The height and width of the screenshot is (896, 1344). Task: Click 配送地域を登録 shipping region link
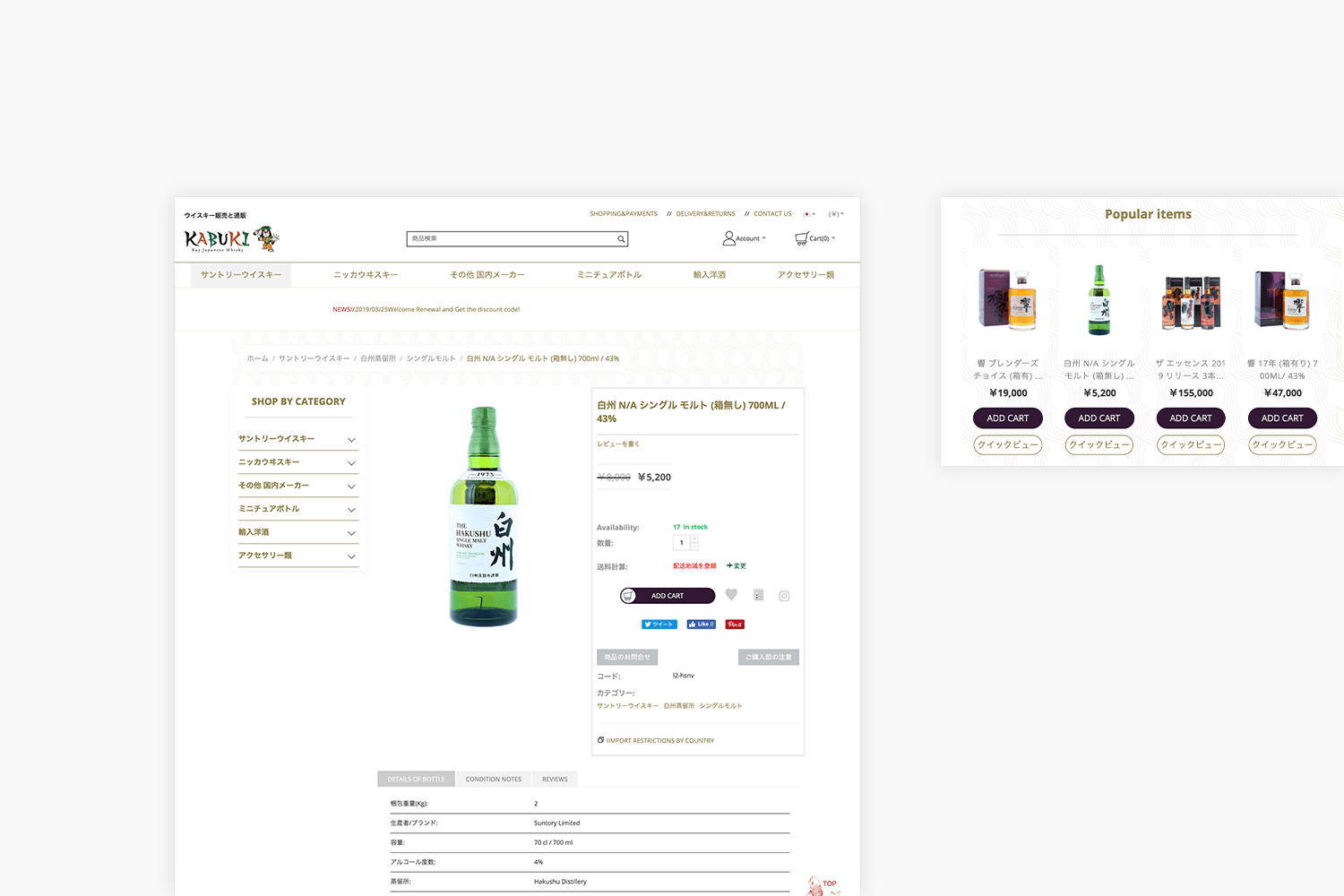point(694,566)
